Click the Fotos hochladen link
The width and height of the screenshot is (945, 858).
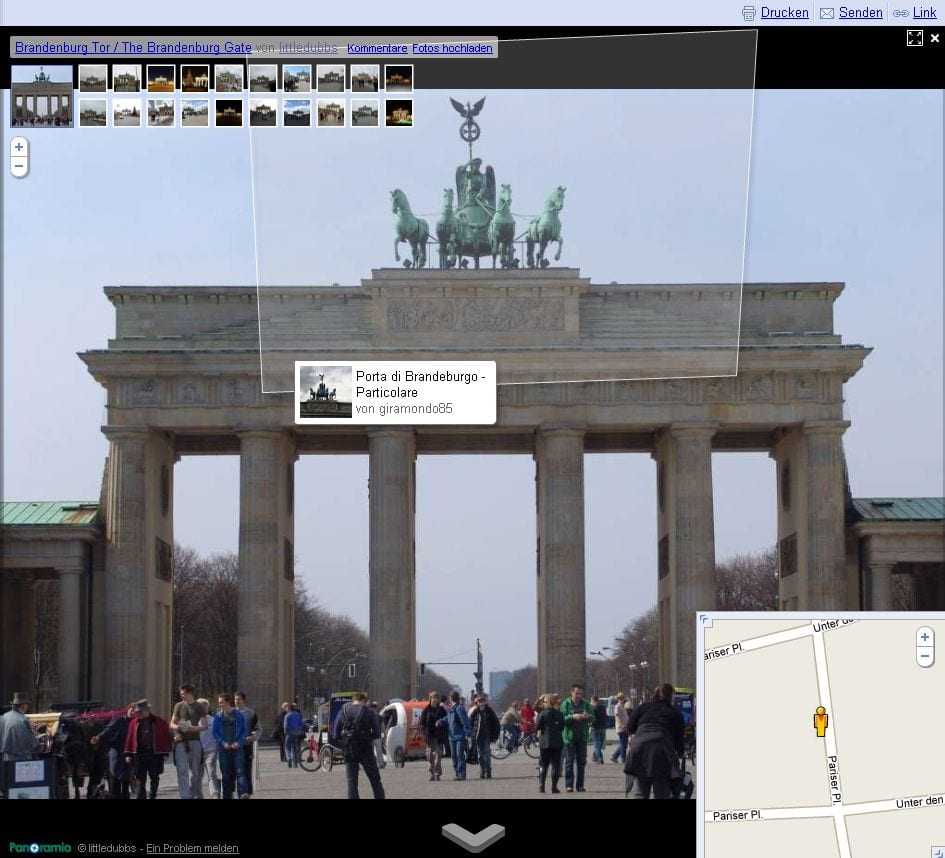pos(452,47)
